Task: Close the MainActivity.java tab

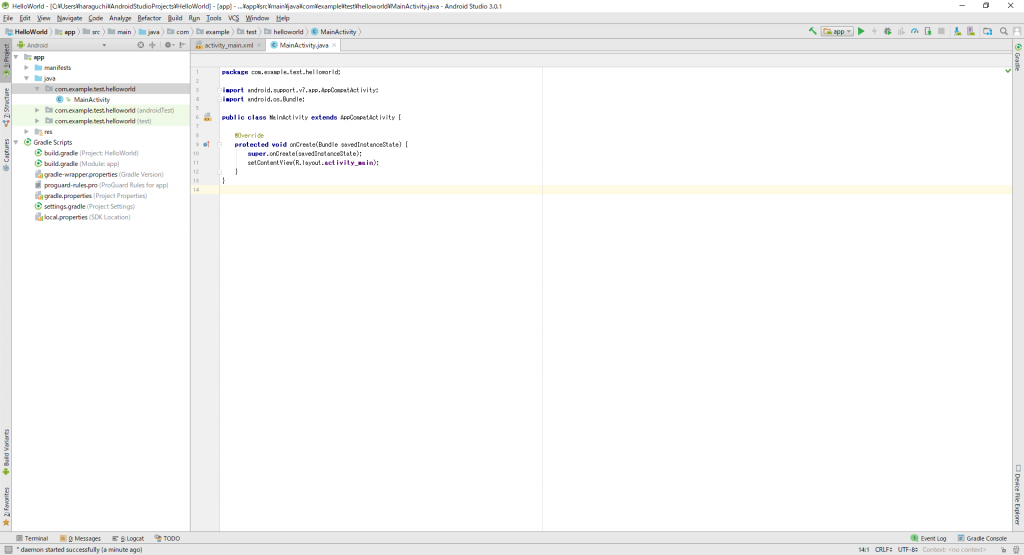Action: click(x=334, y=45)
